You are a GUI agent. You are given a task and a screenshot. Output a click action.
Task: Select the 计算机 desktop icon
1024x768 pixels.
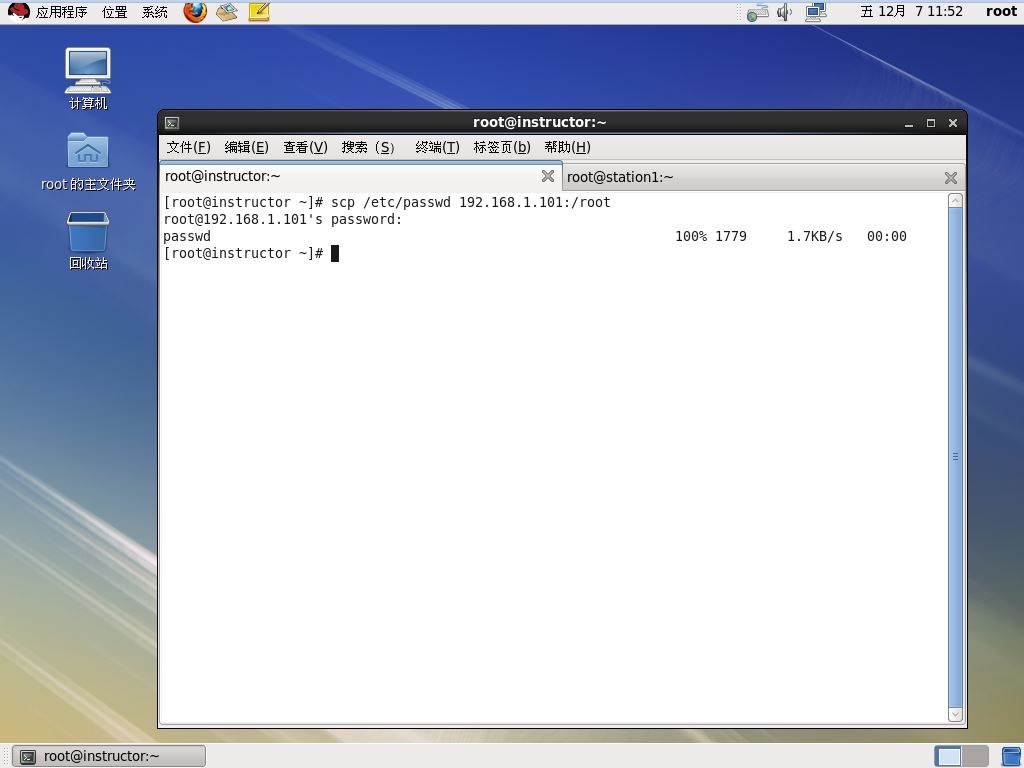88,78
